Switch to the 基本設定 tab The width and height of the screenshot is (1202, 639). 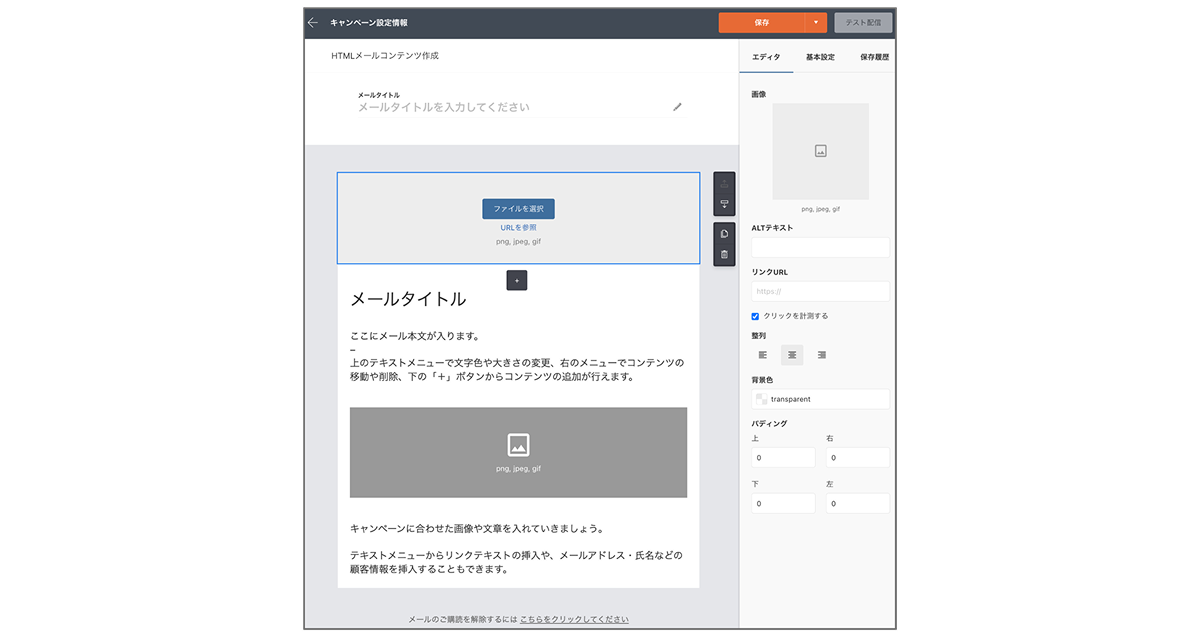click(820, 58)
